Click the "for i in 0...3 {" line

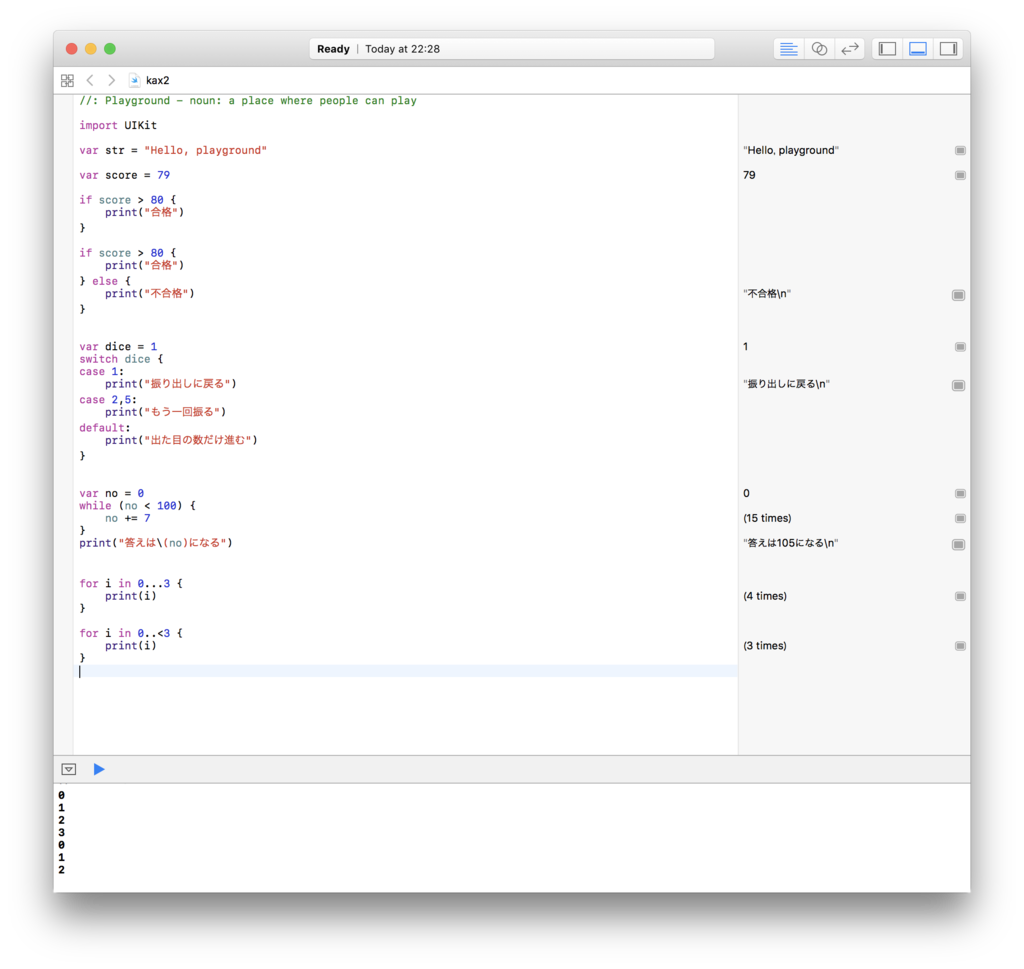coord(131,583)
